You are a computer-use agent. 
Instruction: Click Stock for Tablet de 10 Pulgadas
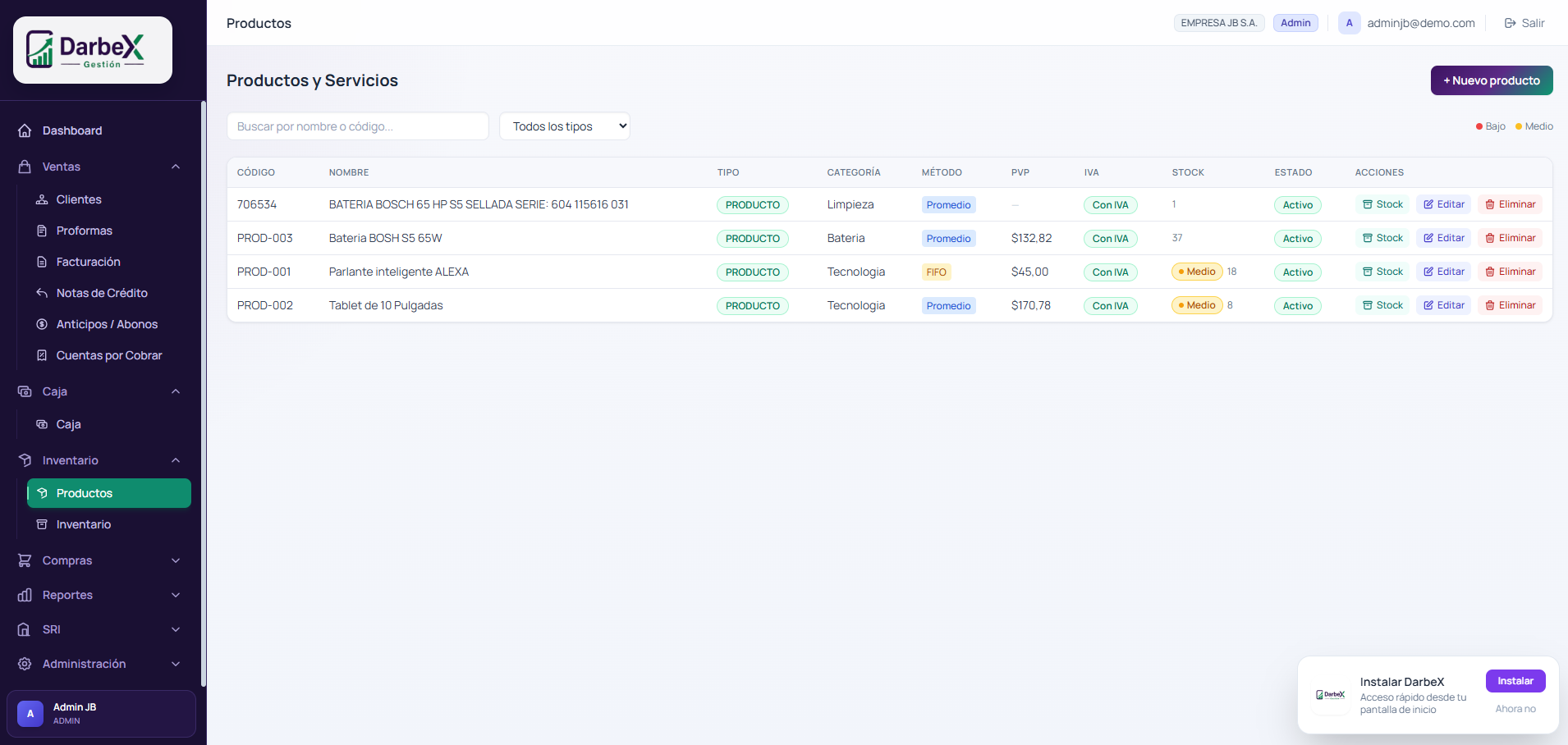pyautogui.click(x=1382, y=305)
